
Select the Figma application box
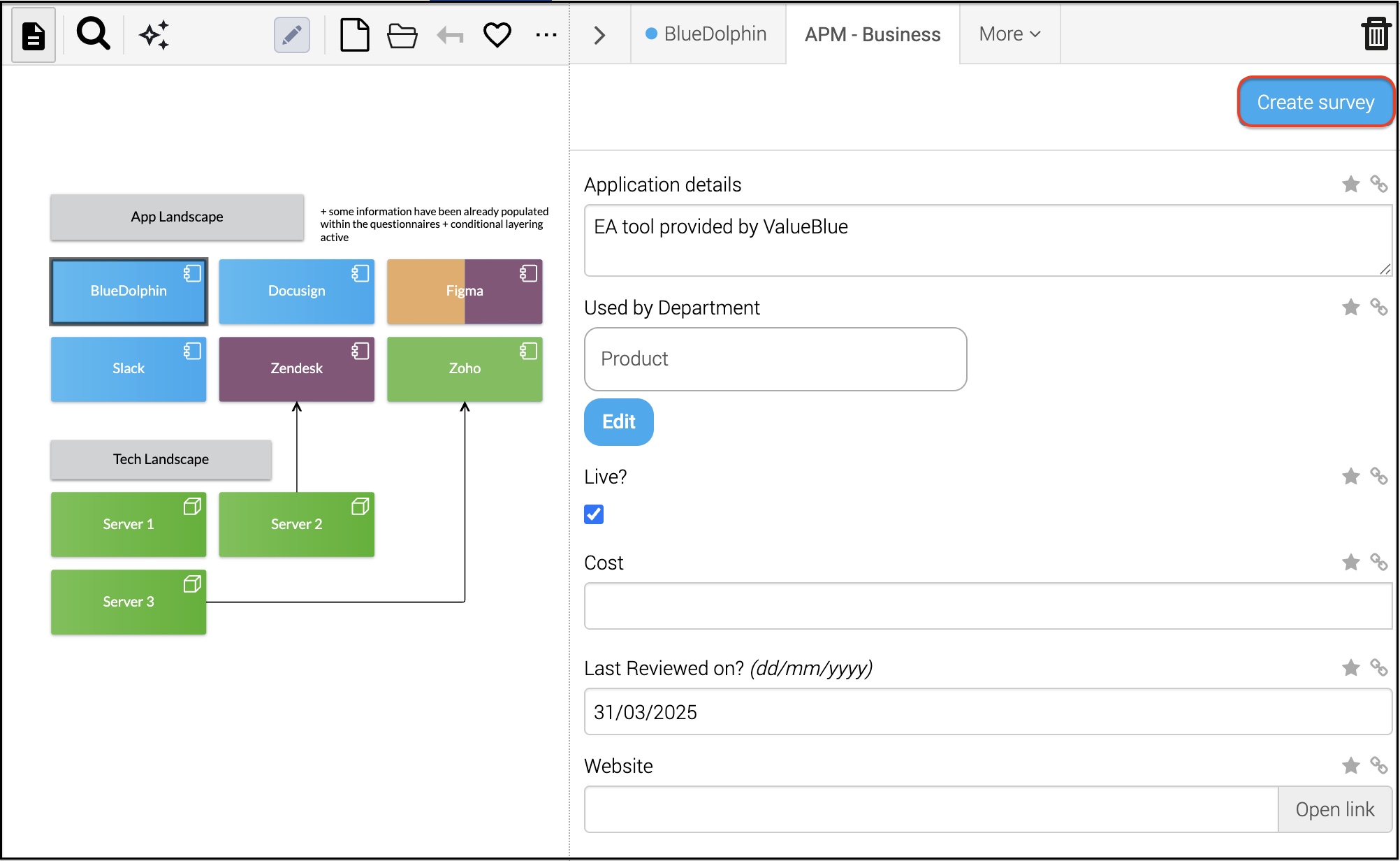(x=465, y=291)
